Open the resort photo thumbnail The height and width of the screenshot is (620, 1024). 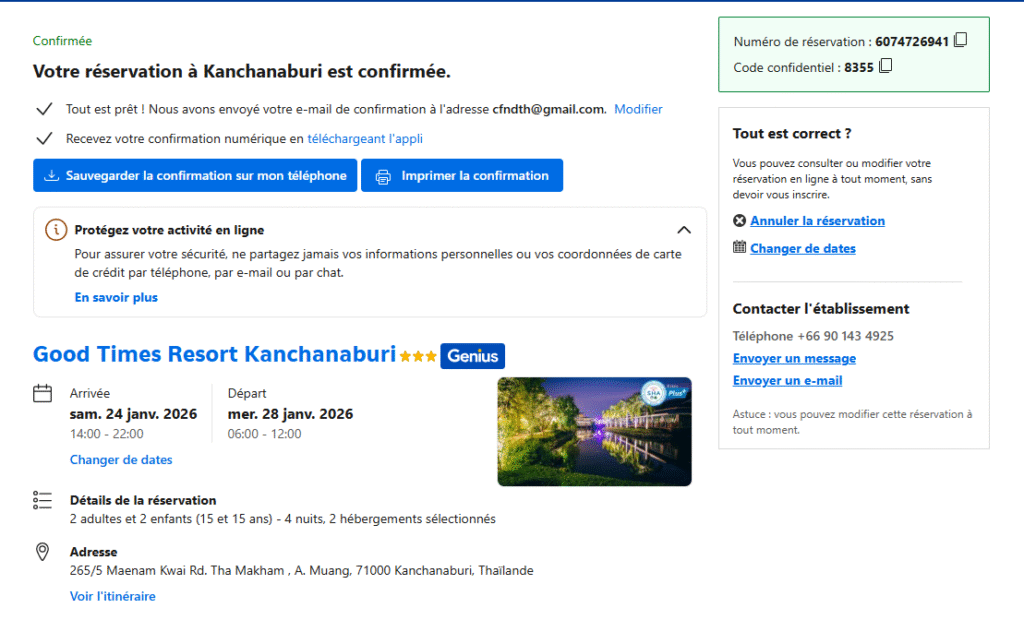point(594,431)
